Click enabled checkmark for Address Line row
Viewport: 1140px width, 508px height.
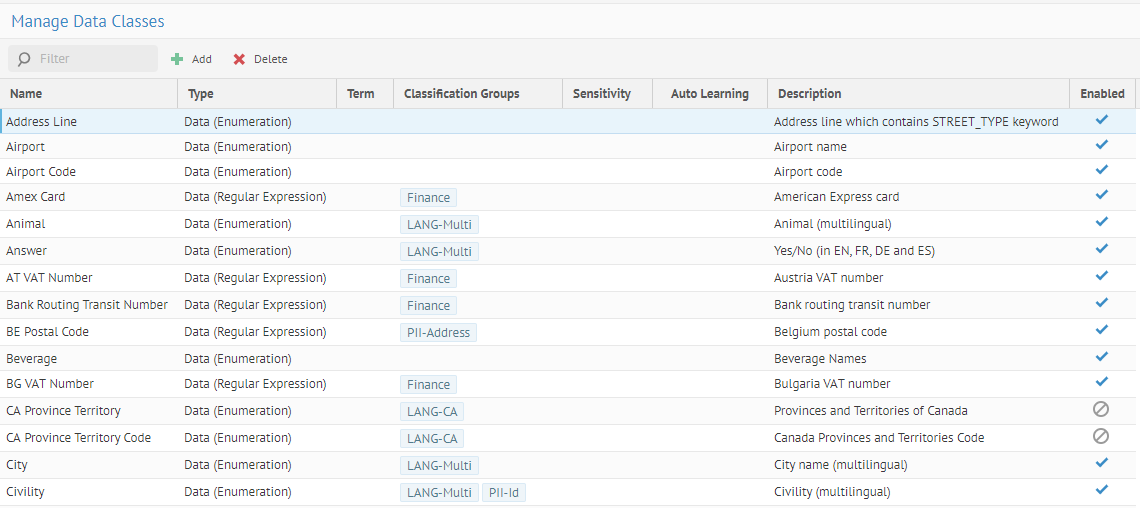(x=1101, y=120)
